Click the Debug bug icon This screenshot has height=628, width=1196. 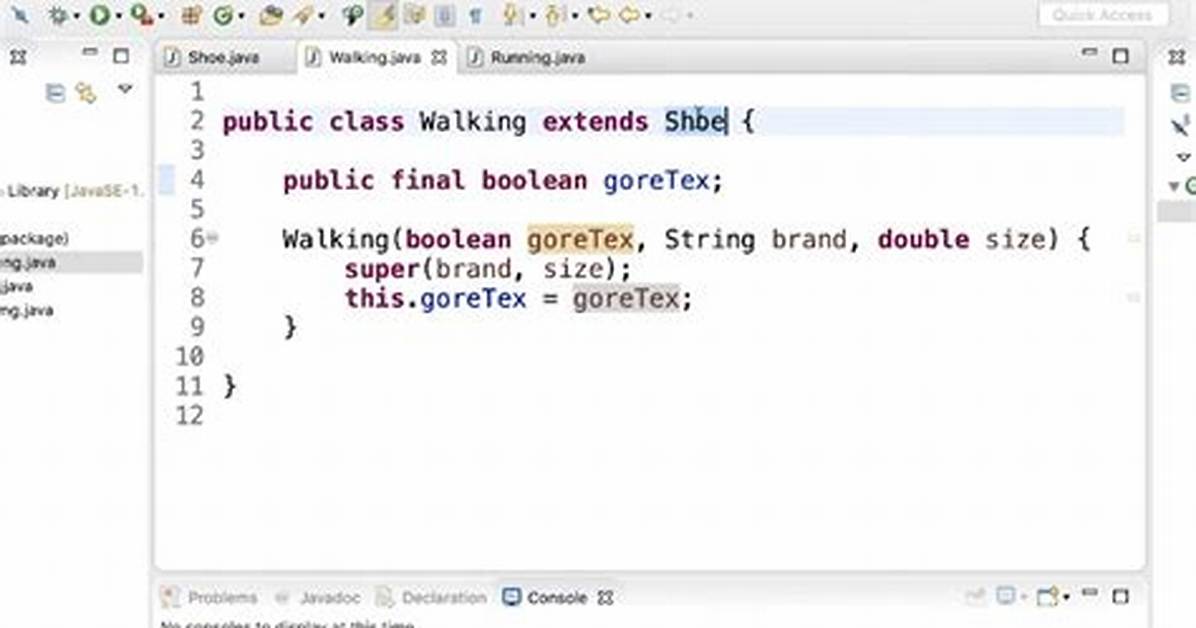(58, 14)
